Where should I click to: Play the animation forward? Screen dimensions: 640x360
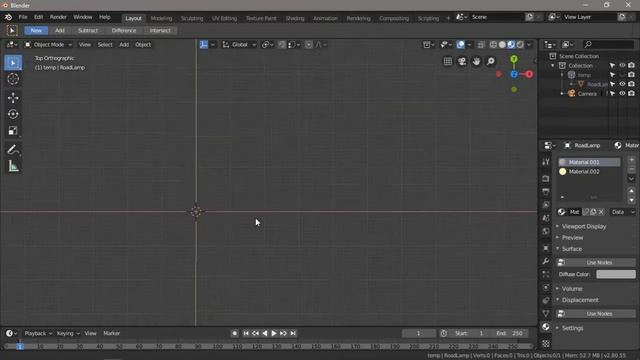[x=274, y=333]
